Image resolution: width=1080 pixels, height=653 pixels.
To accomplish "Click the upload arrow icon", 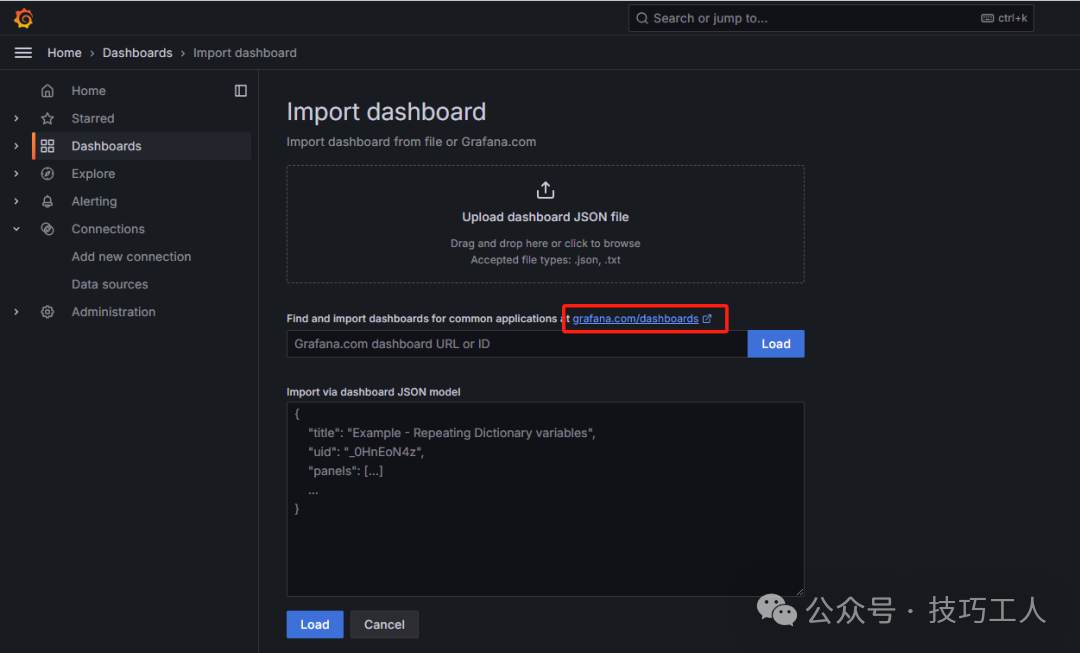I will point(546,189).
